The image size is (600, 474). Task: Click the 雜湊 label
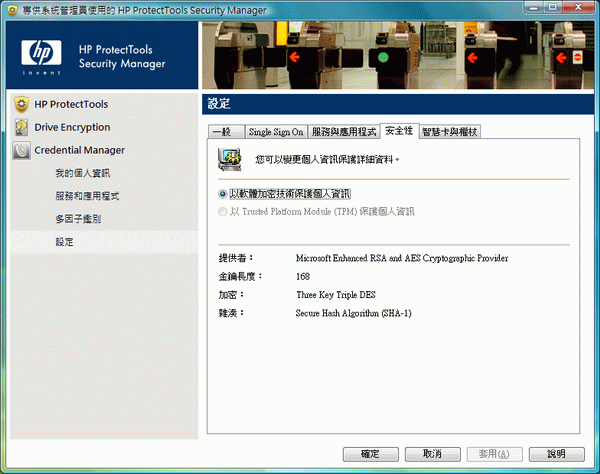(231, 313)
